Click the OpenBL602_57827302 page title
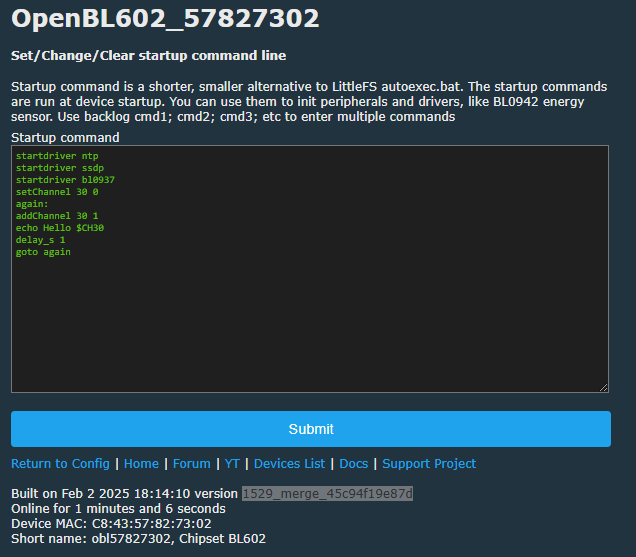This screenshot has width=636, height=557. coord(165,19)
